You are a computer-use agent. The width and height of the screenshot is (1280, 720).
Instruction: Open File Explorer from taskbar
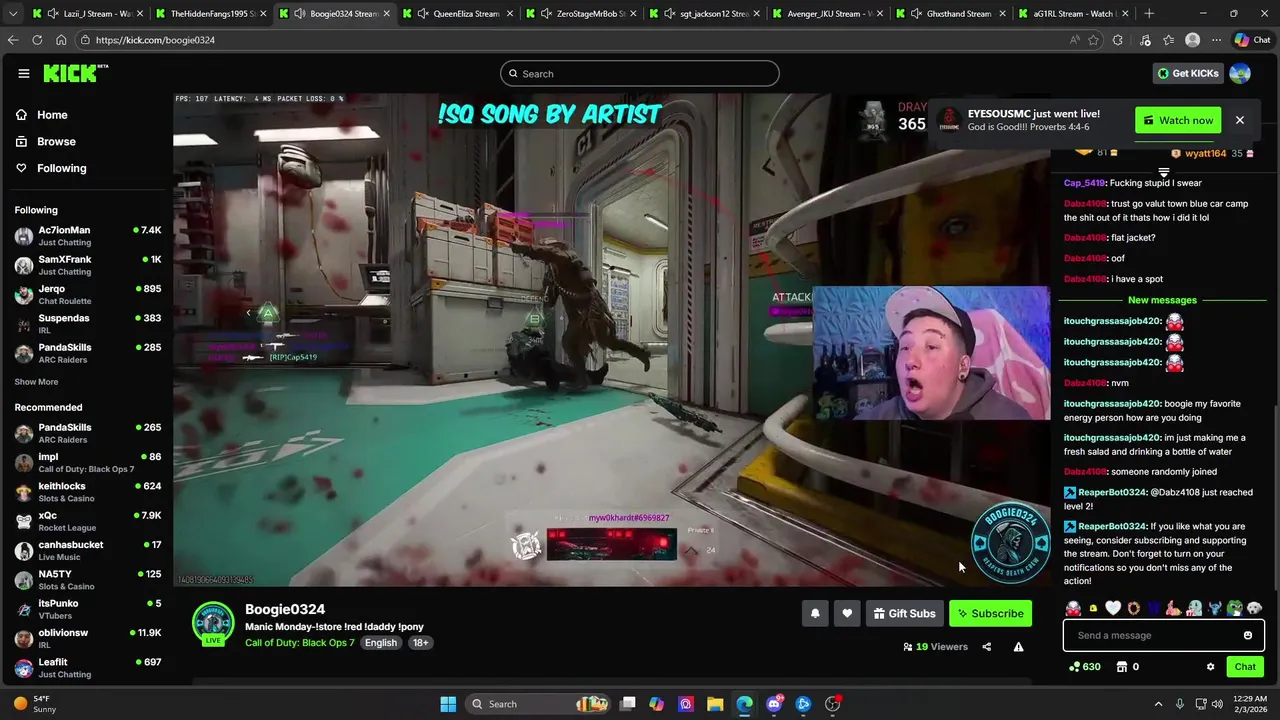point(715,704)
